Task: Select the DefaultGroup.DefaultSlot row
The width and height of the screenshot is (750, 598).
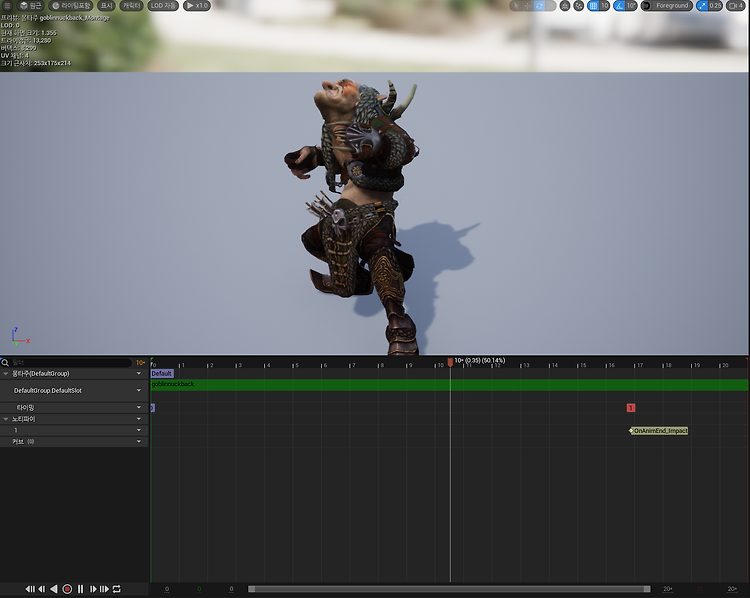Action: [74, 390]
